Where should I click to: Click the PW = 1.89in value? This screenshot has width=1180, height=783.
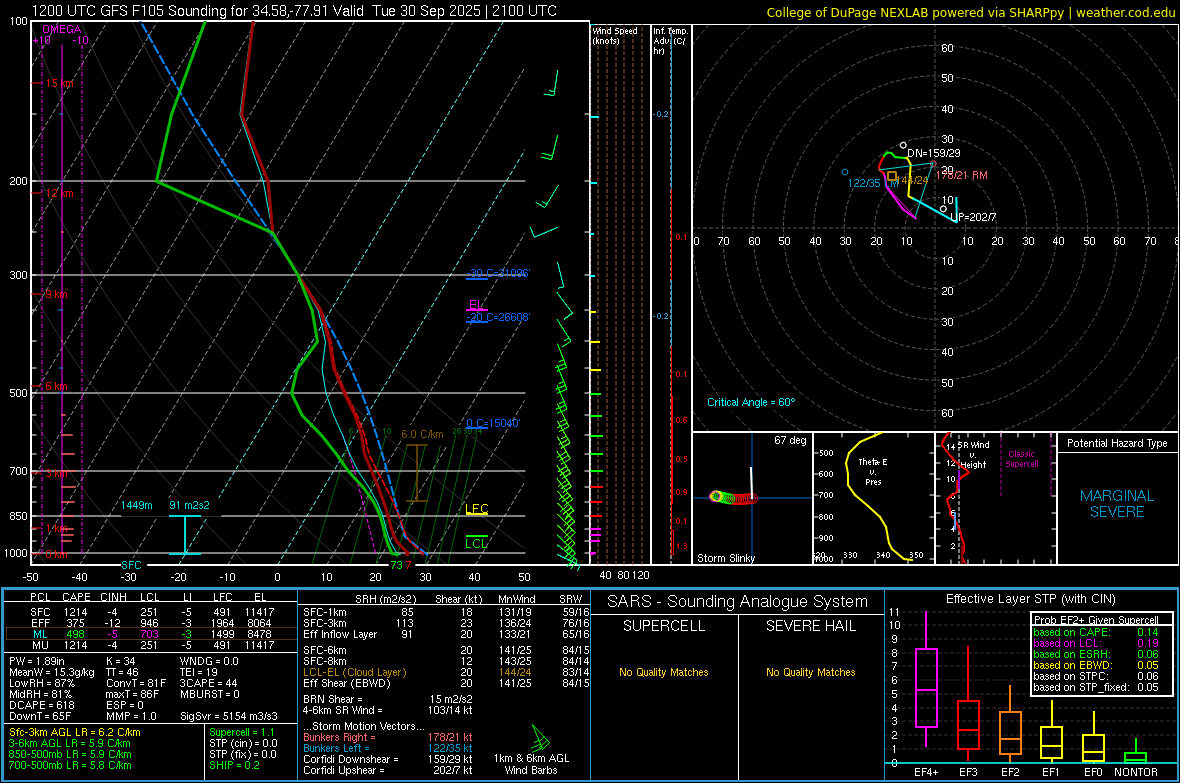click(37, 661)
